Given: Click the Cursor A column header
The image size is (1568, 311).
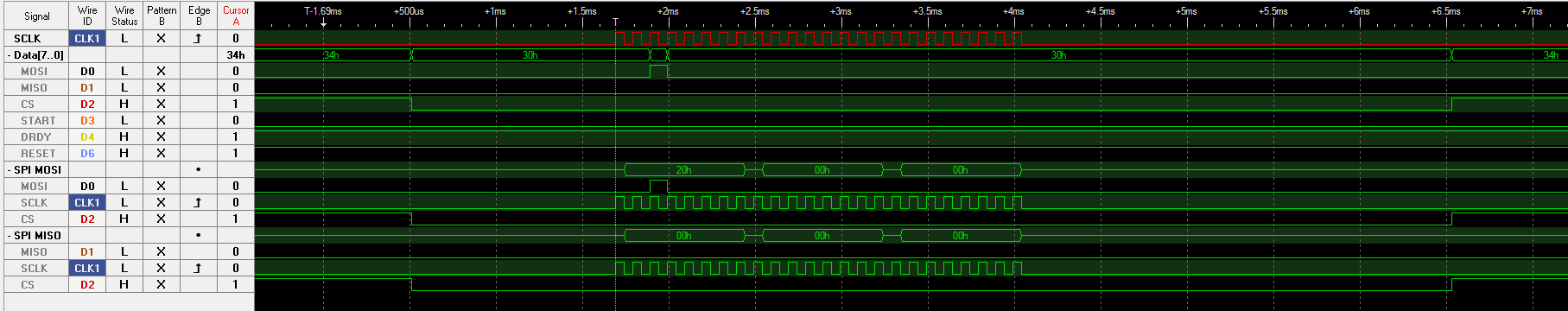Looking at the screenshot, I should 236,16.
